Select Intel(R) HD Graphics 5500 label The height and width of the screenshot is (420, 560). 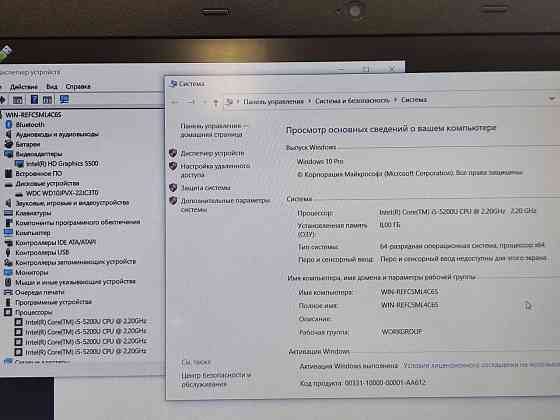[x=62, y=164]
